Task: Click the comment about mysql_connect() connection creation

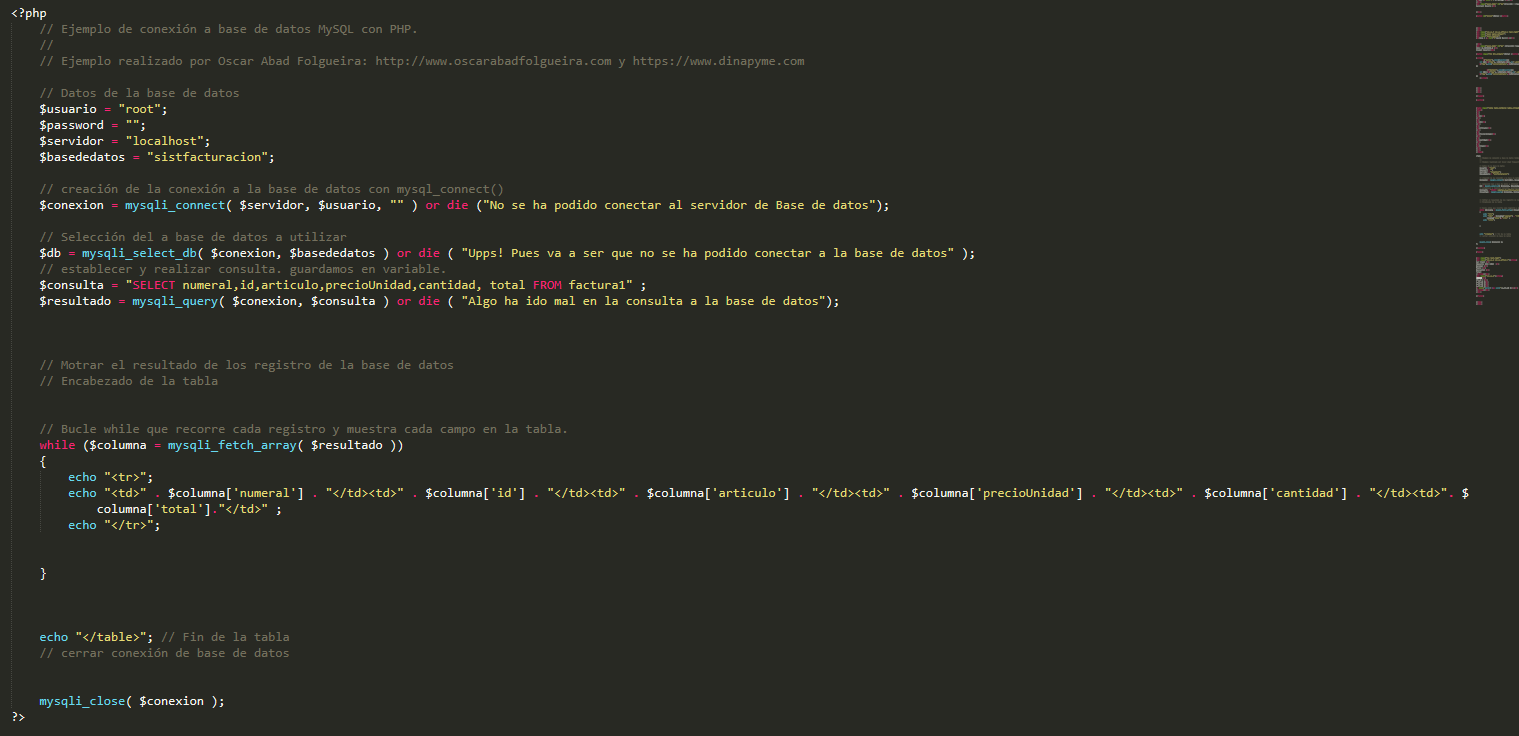Action: 272,189
